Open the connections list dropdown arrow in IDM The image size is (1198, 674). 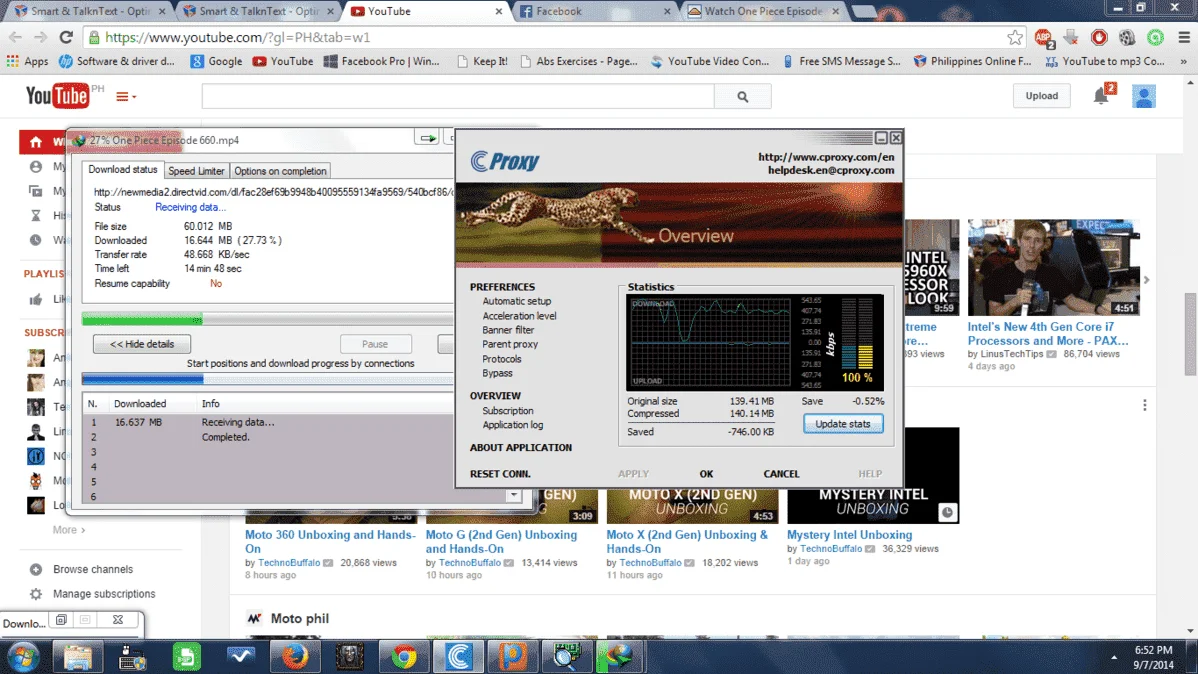[x=513, y=495]
